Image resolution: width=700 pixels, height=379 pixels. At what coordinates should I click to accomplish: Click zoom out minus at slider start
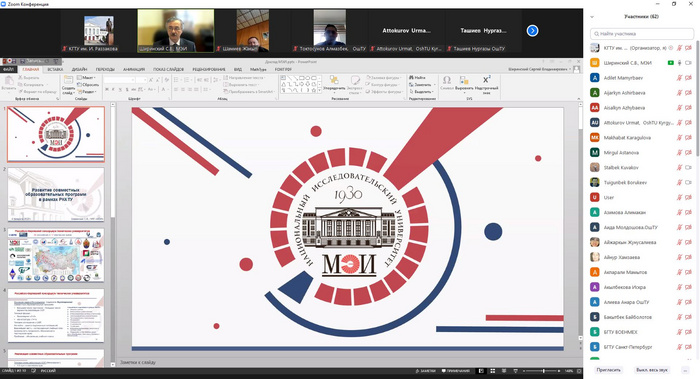524,371
